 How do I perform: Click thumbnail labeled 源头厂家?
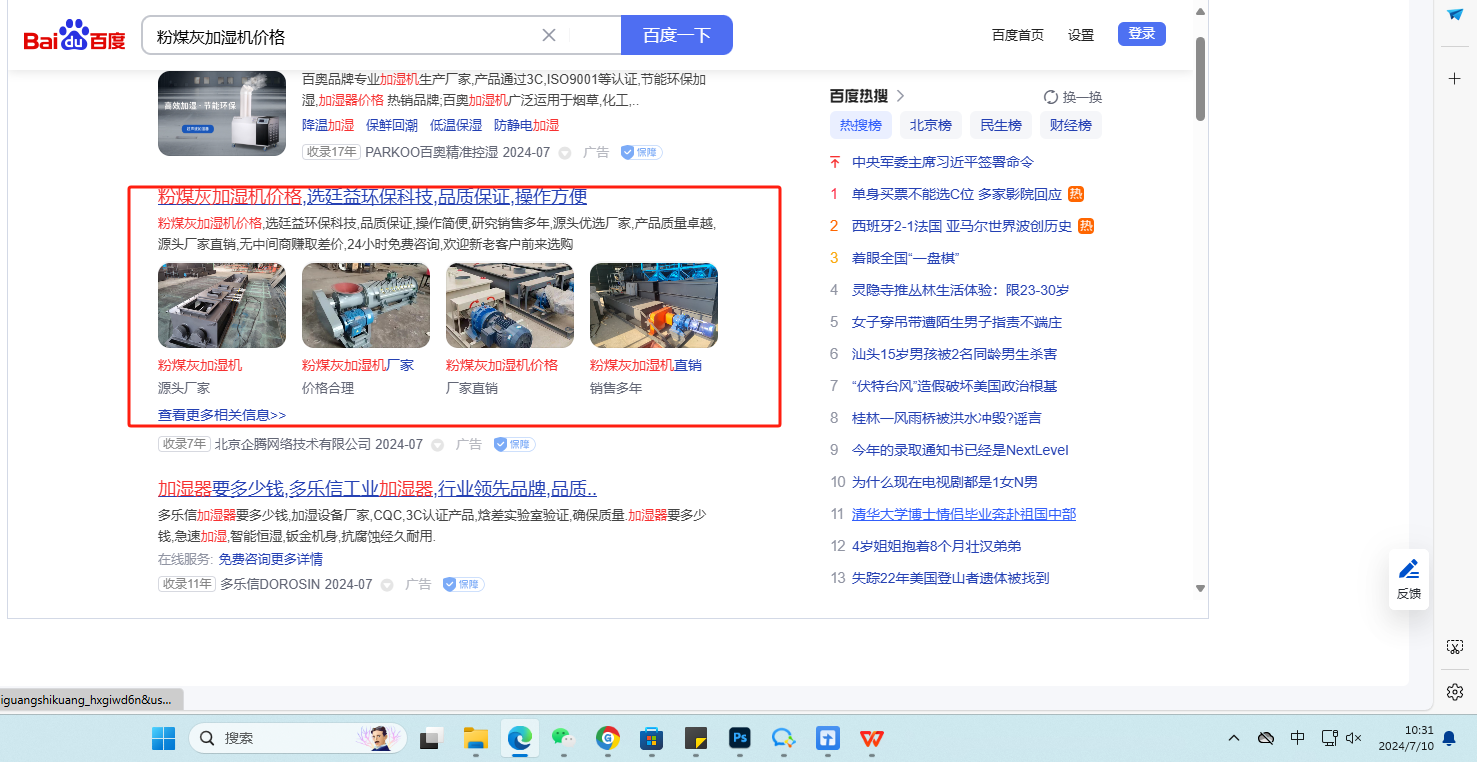click(x=222, y=305)
